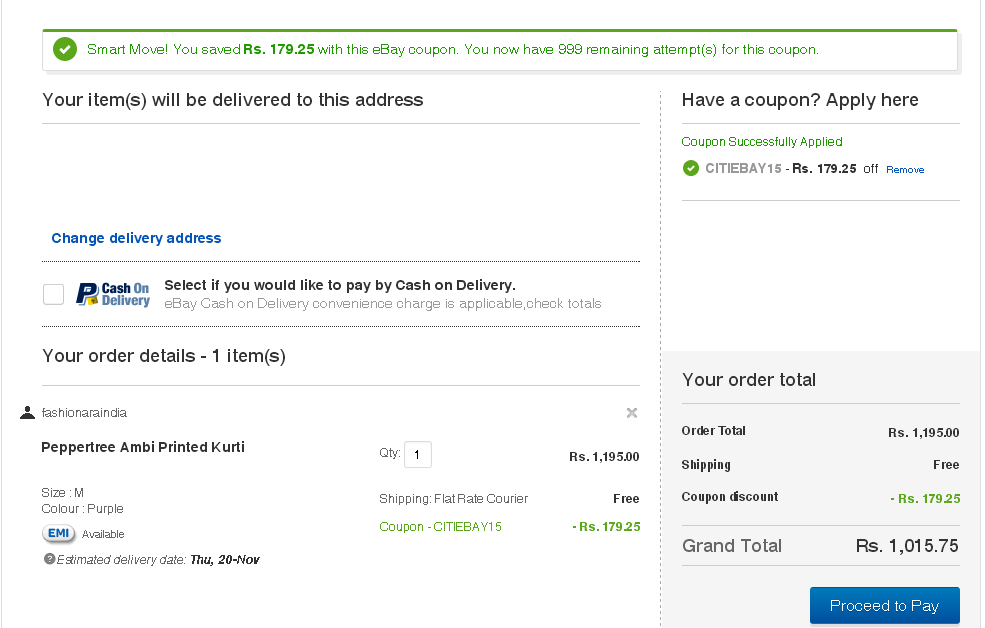Click the Coupon discount row in order total
The height and width of the screenshot is (628, 985).
tap(820, 497)
